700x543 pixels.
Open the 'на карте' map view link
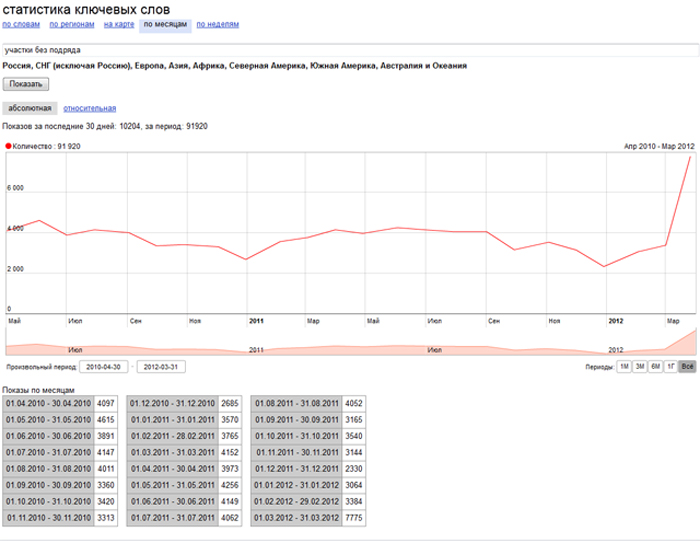pyautogui.click(x=119, y=24)
